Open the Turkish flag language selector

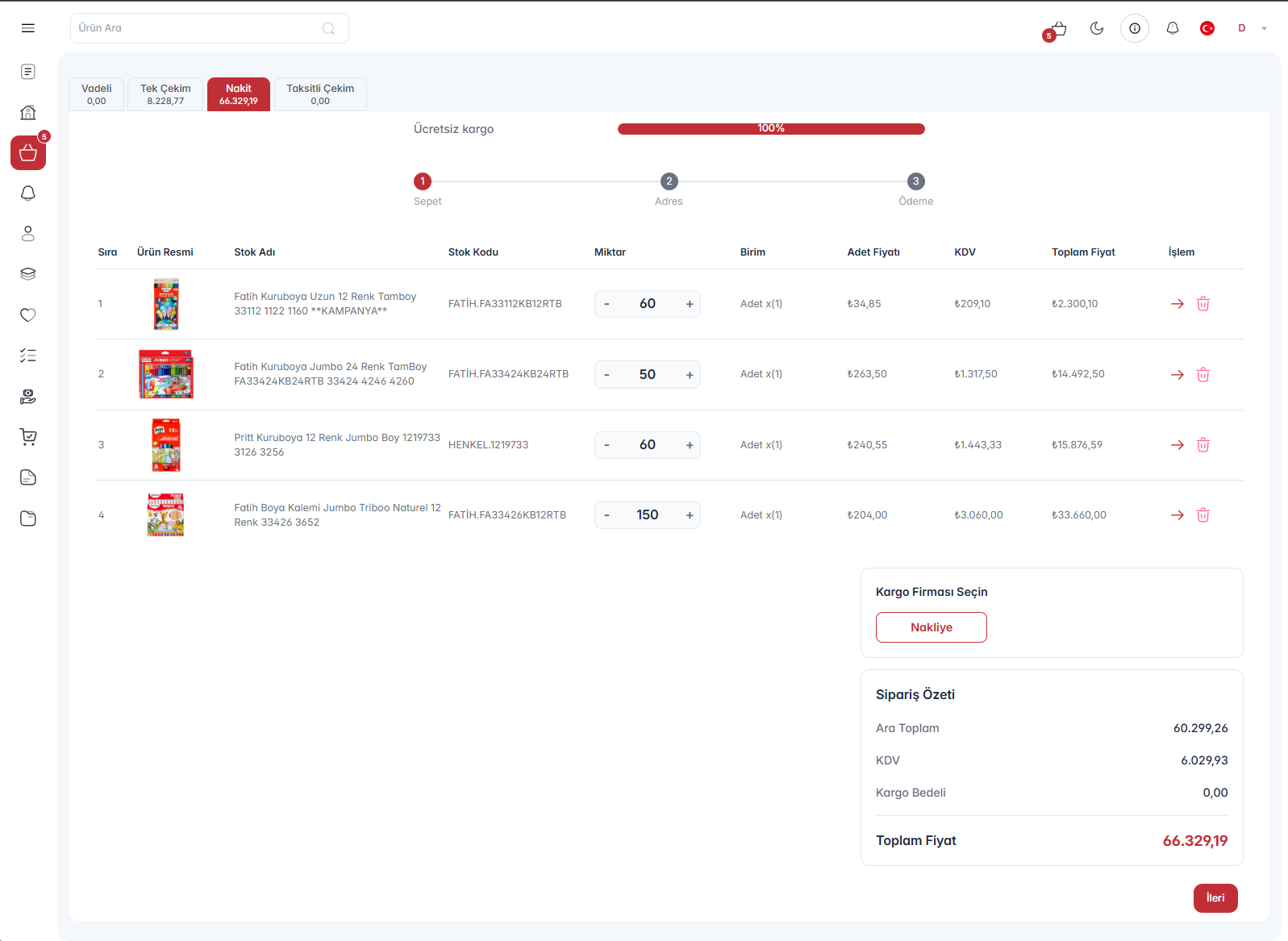1207,28
